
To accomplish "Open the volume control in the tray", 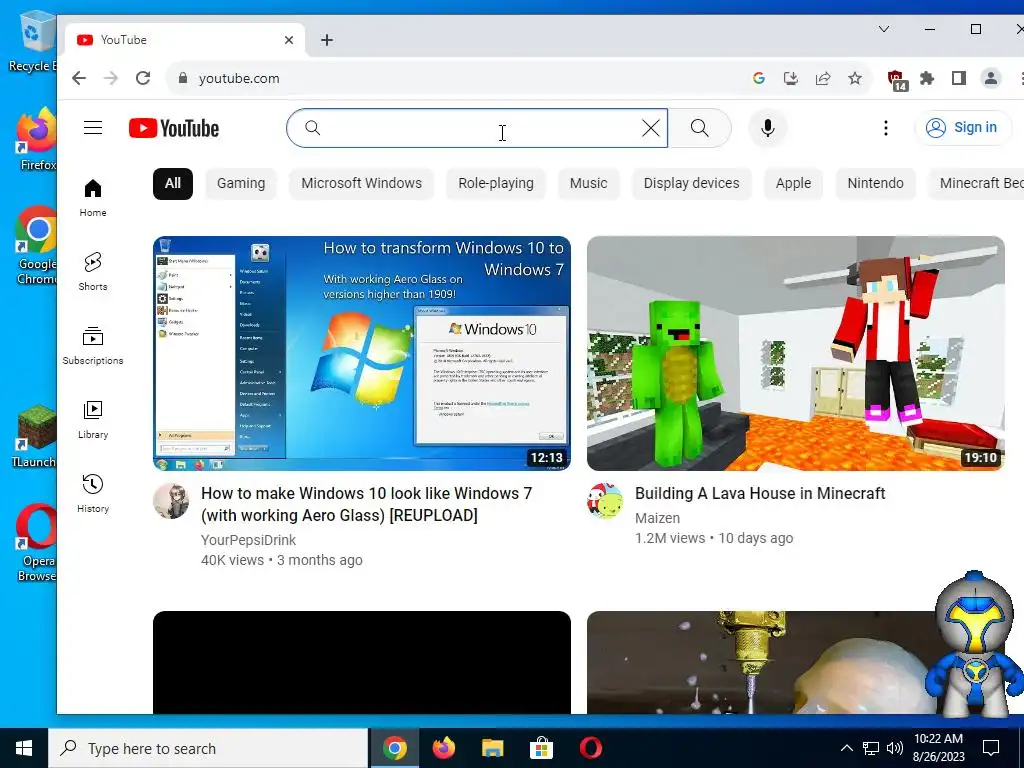I will (x=895, y=748).
